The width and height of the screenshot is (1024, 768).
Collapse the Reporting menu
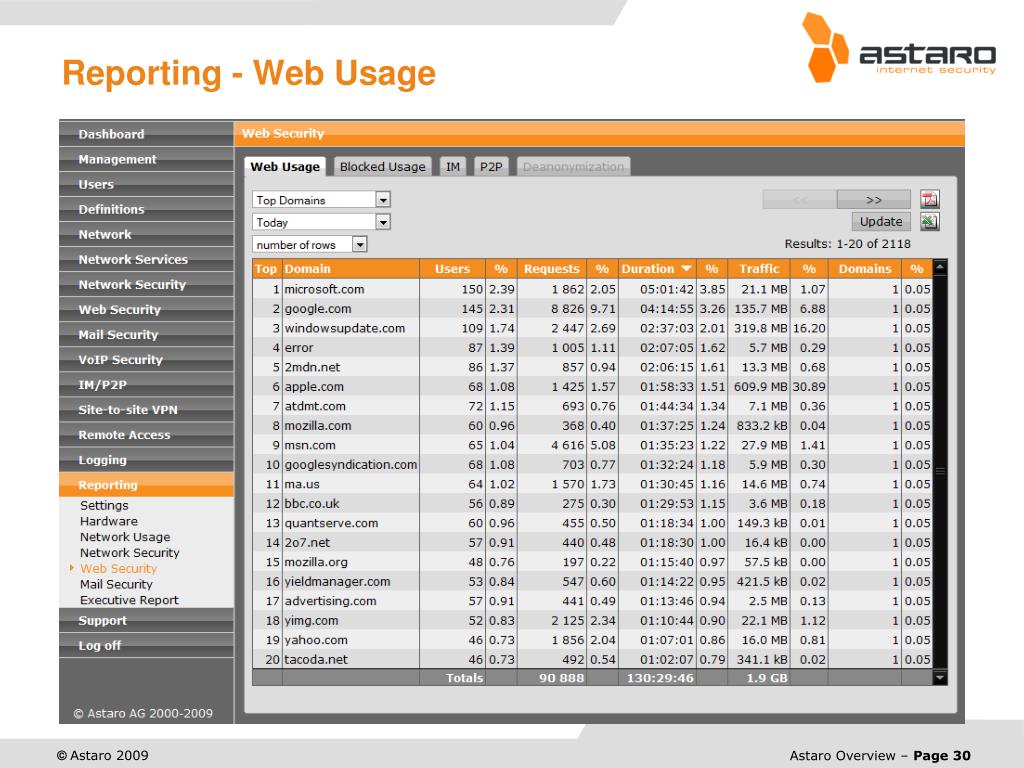(146, 485)
